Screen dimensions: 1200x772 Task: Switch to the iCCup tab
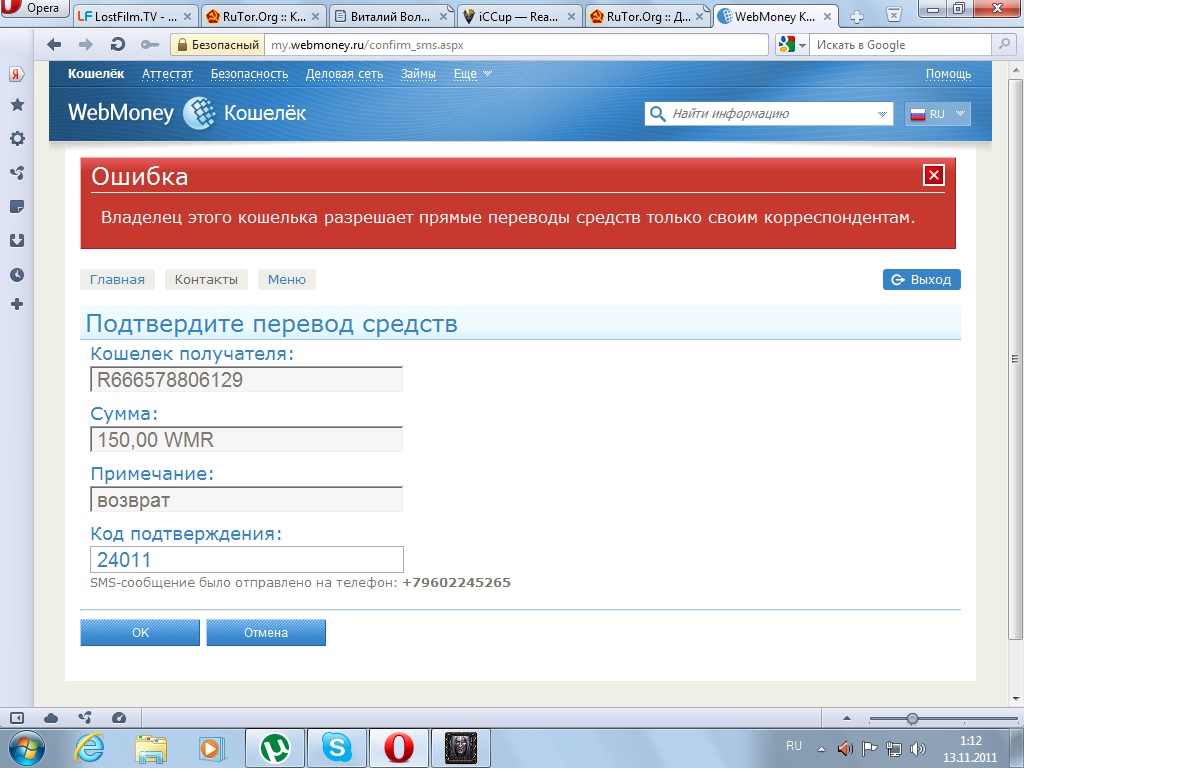[521, 16]
